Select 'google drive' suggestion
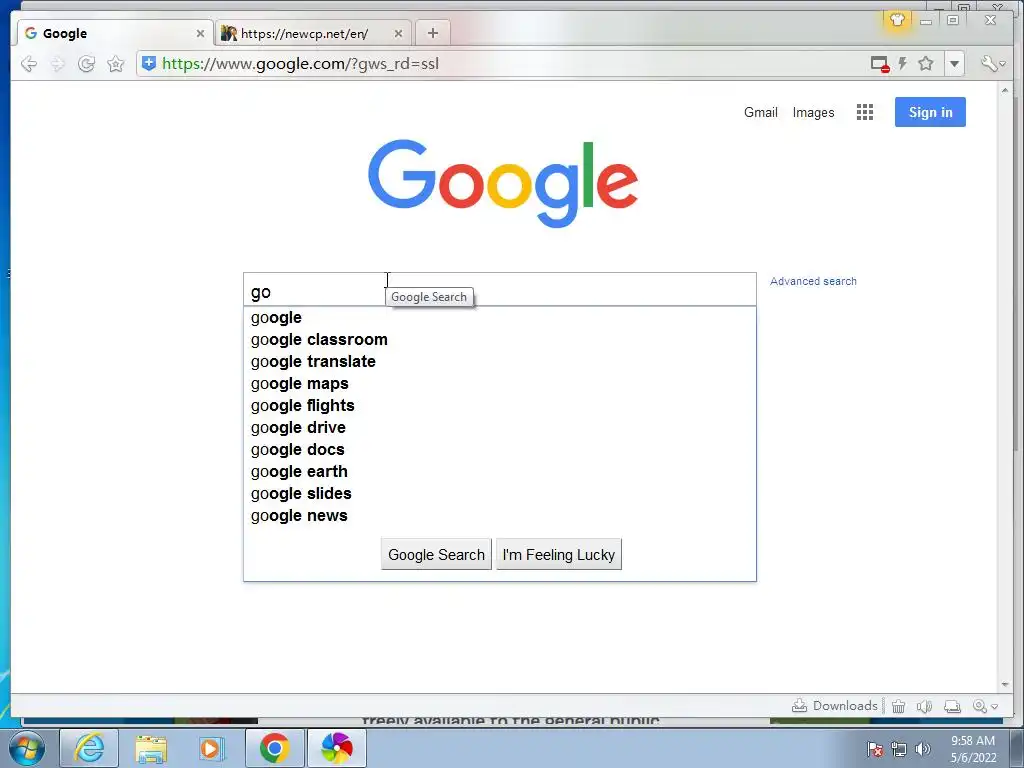 500,427
